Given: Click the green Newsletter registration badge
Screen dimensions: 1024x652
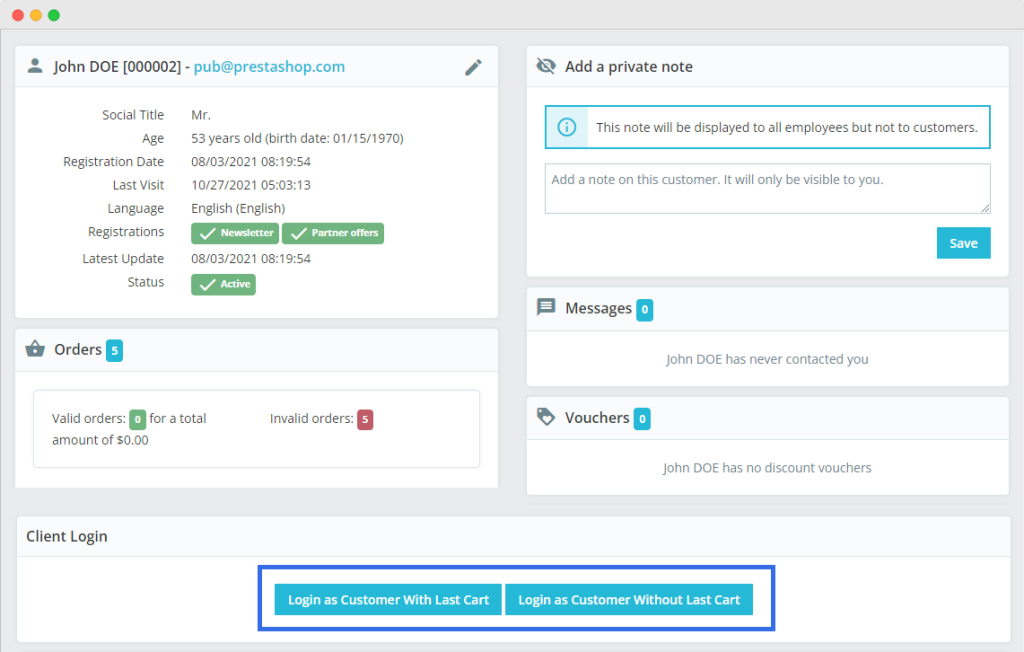Looking at the screenshot, I should coord(235,233).
